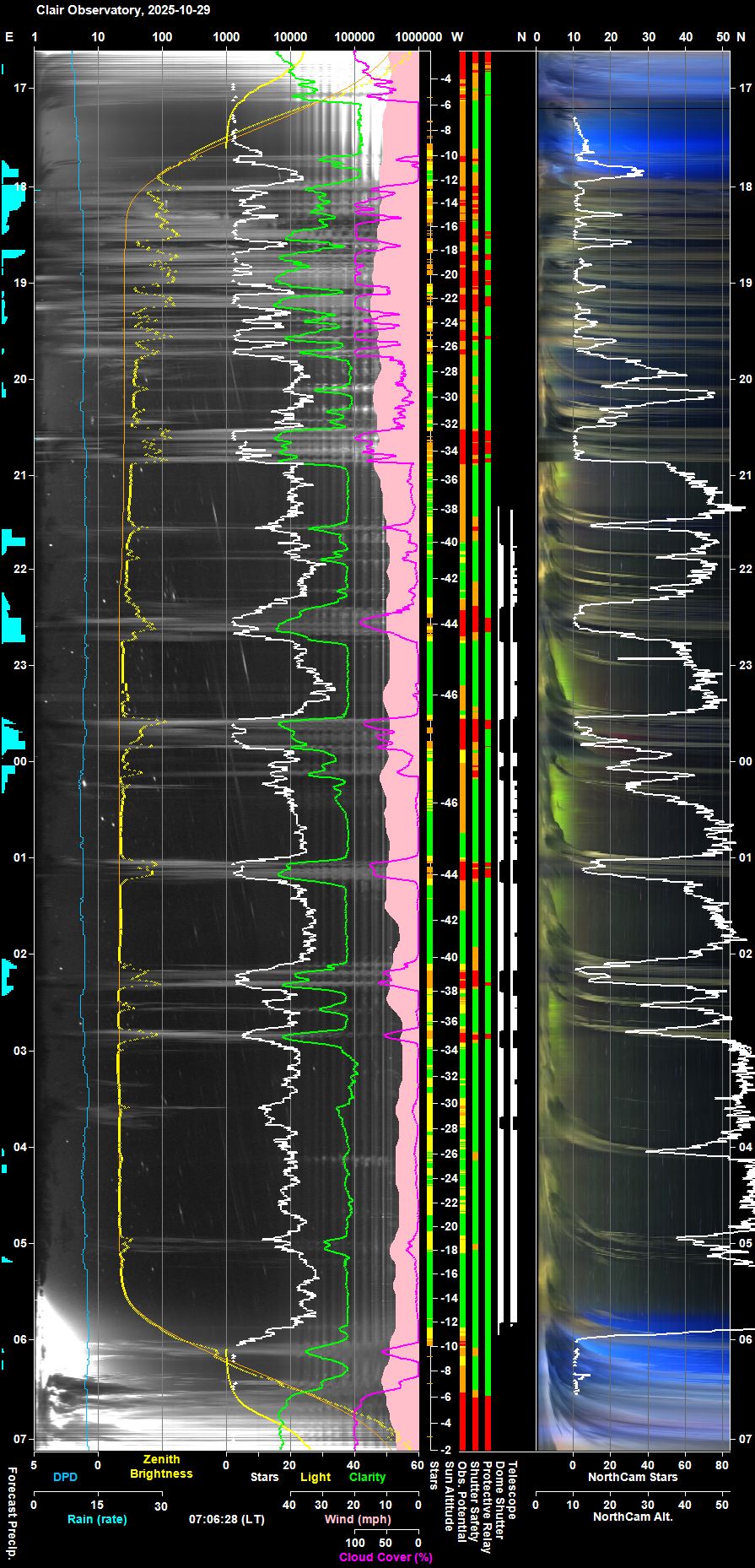Click the Clair Observatory date title
The image size is (755, 1568).
123,10
